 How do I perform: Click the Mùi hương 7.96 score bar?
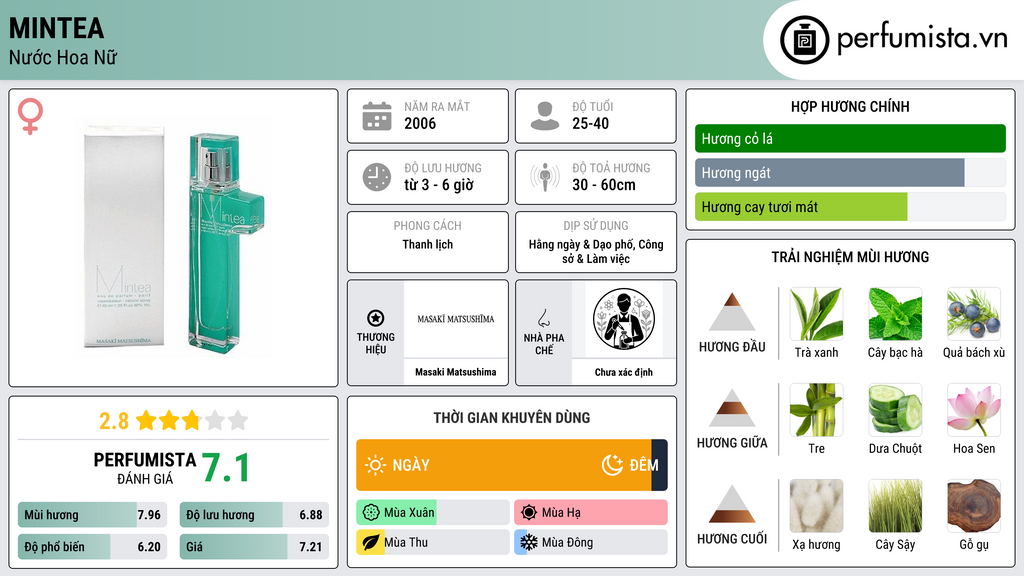92,515
